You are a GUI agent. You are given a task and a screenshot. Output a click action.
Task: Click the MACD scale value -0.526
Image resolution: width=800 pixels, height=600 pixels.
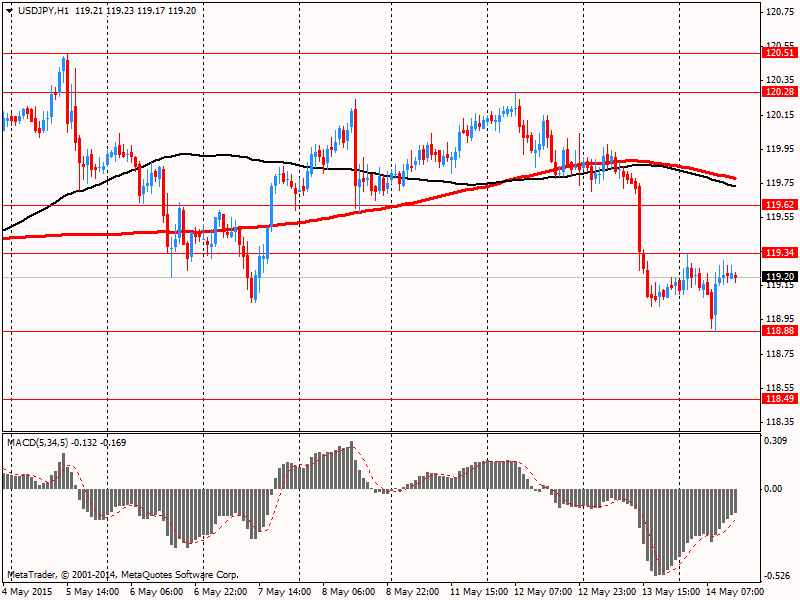[776, 576]
